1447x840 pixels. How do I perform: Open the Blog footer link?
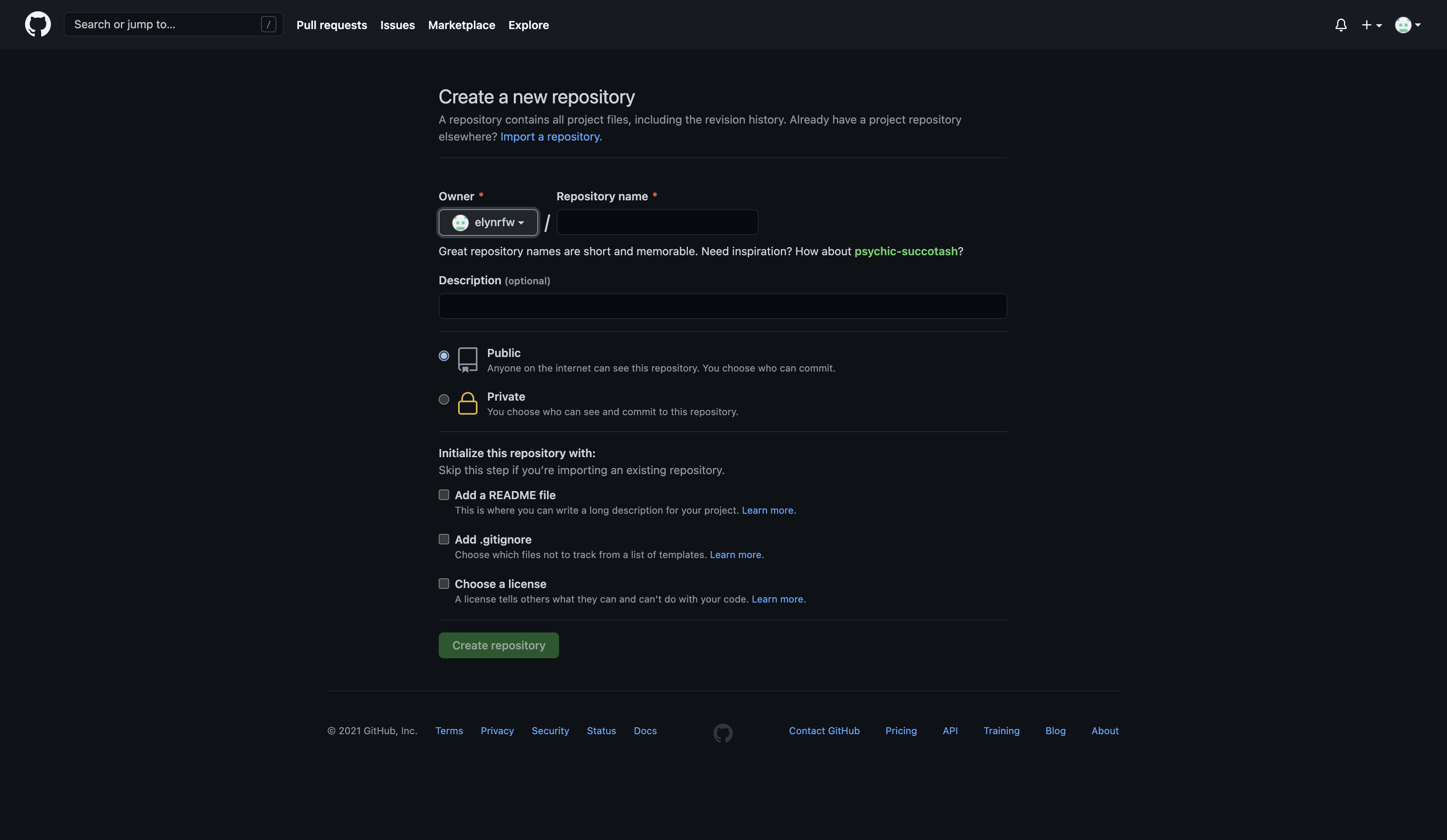click(x=1056, y=731)
